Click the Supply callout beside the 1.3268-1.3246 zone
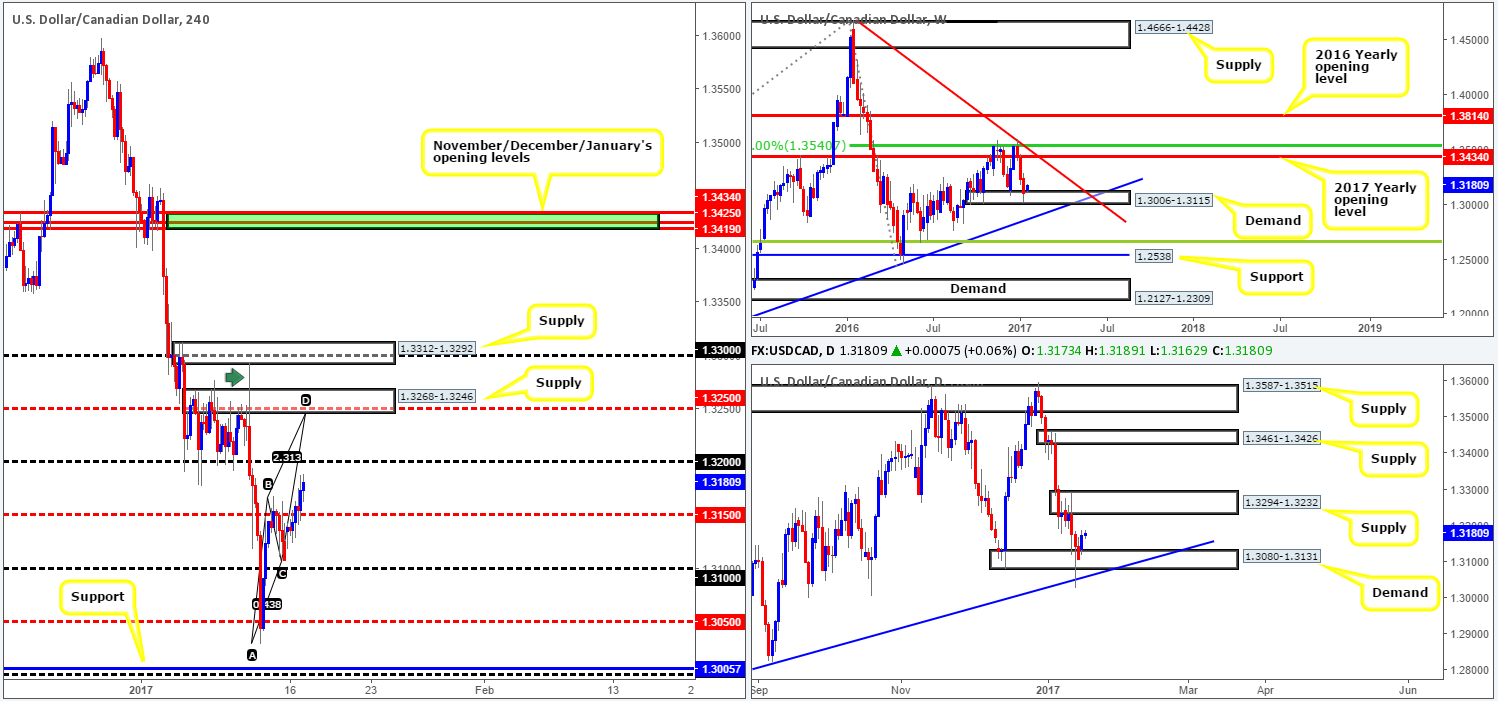The height and width of the screenshot is (701, 1498). point(557,382)
